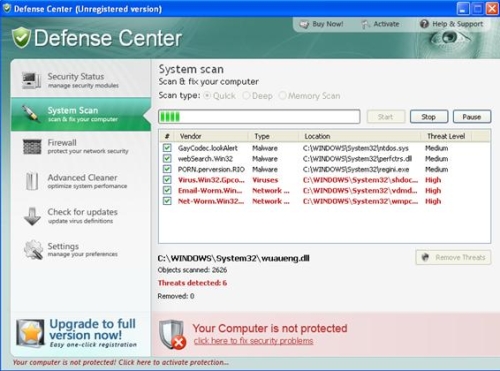This screenshot has width=500, height=371.
Task: Stop the running scan
Action: click(429, 117)
